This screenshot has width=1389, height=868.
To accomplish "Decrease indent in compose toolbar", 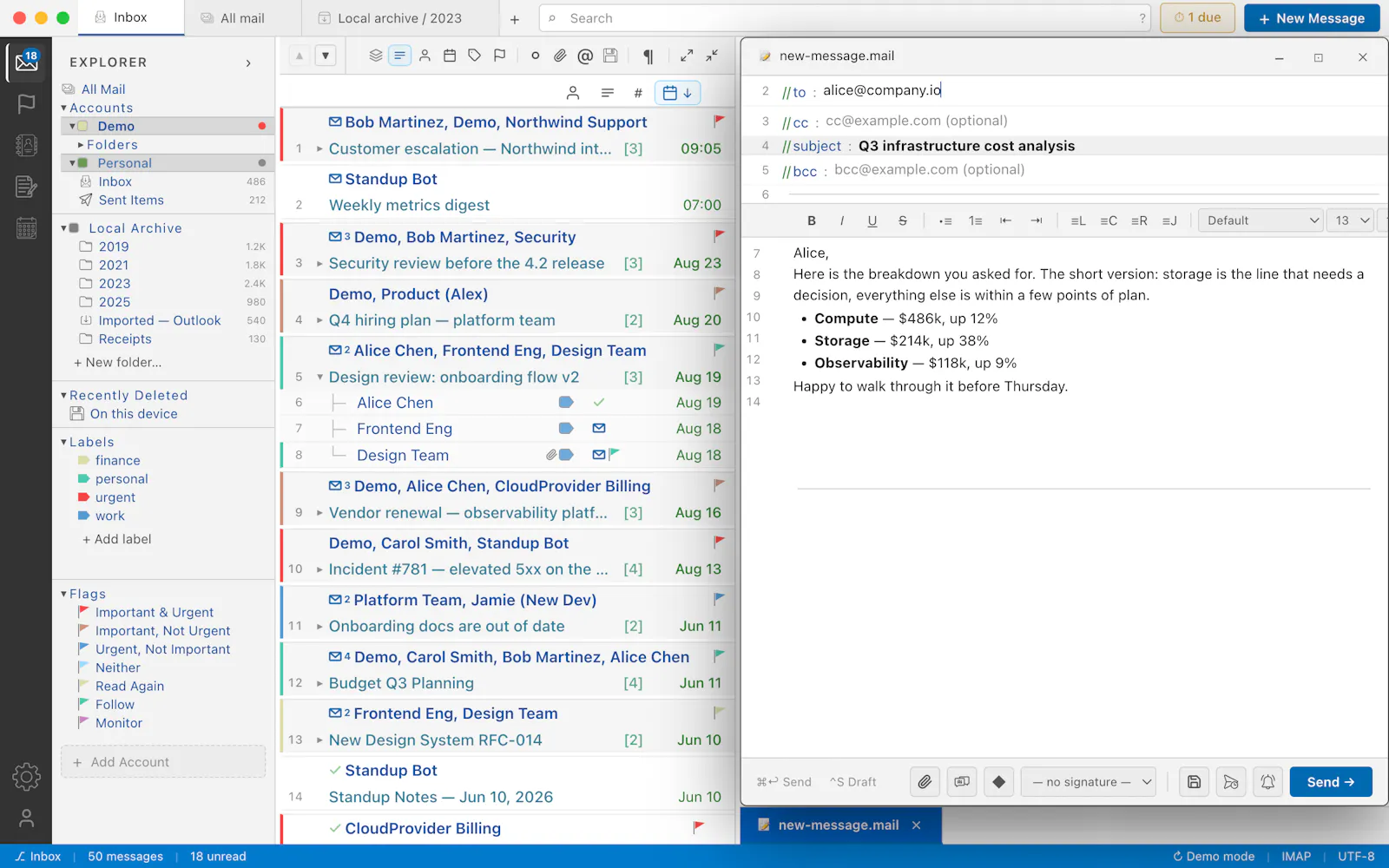I will pos(1006,220).
